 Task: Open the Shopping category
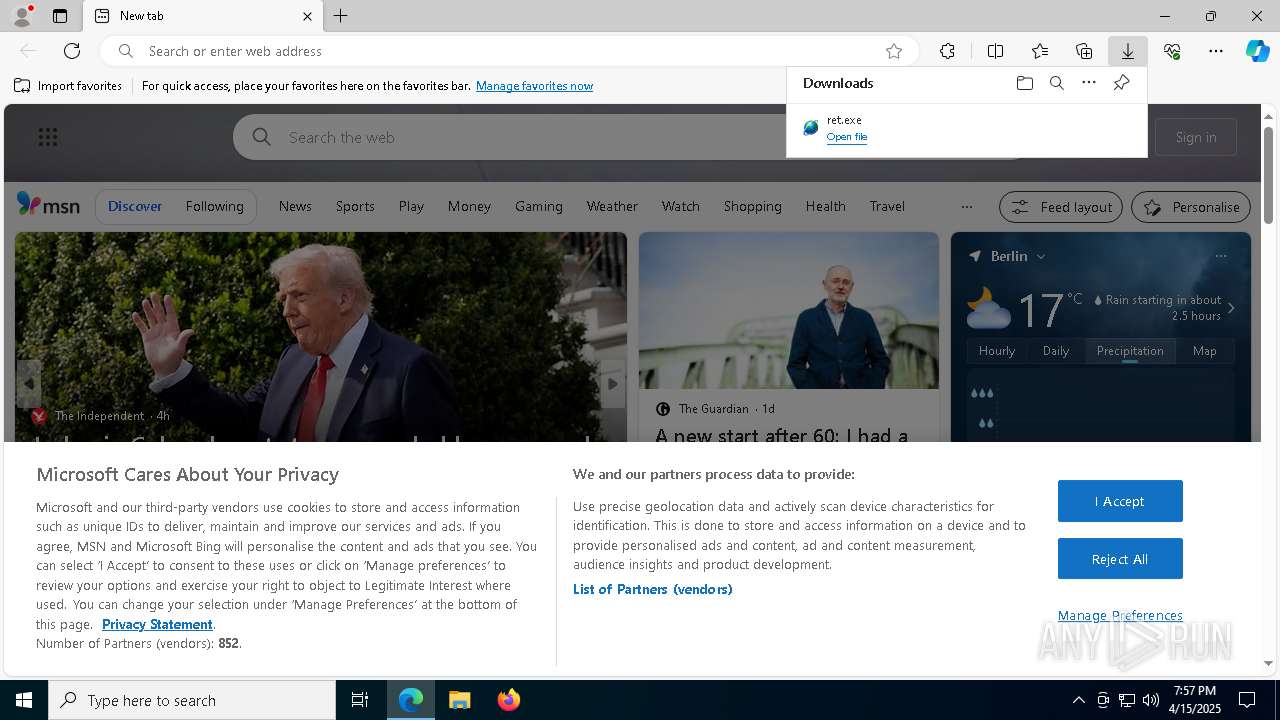point(752,206)
